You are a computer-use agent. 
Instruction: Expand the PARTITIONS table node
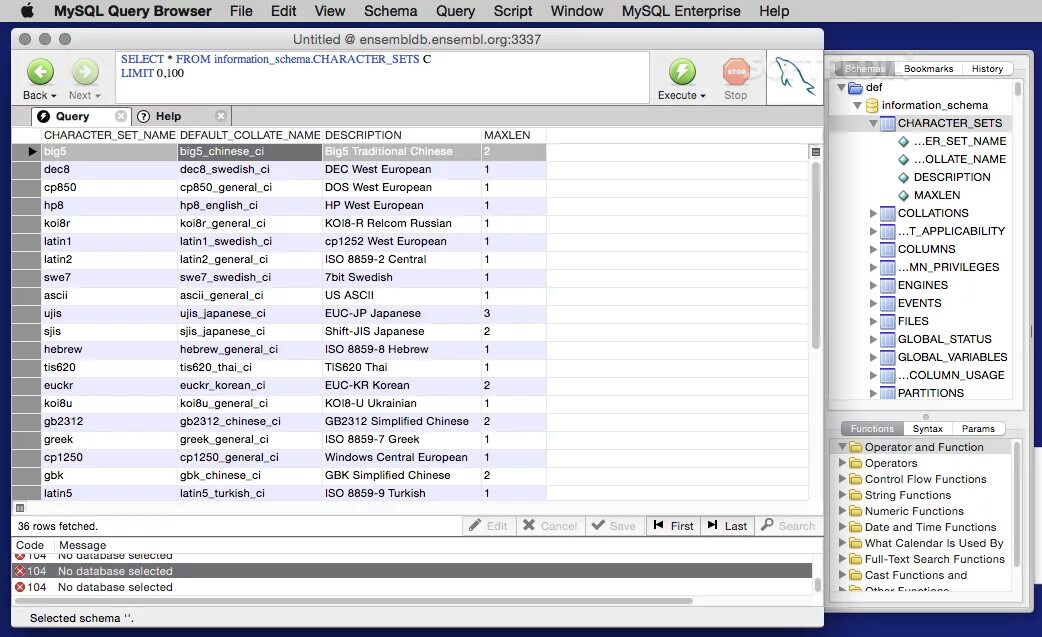coord(873,393)
